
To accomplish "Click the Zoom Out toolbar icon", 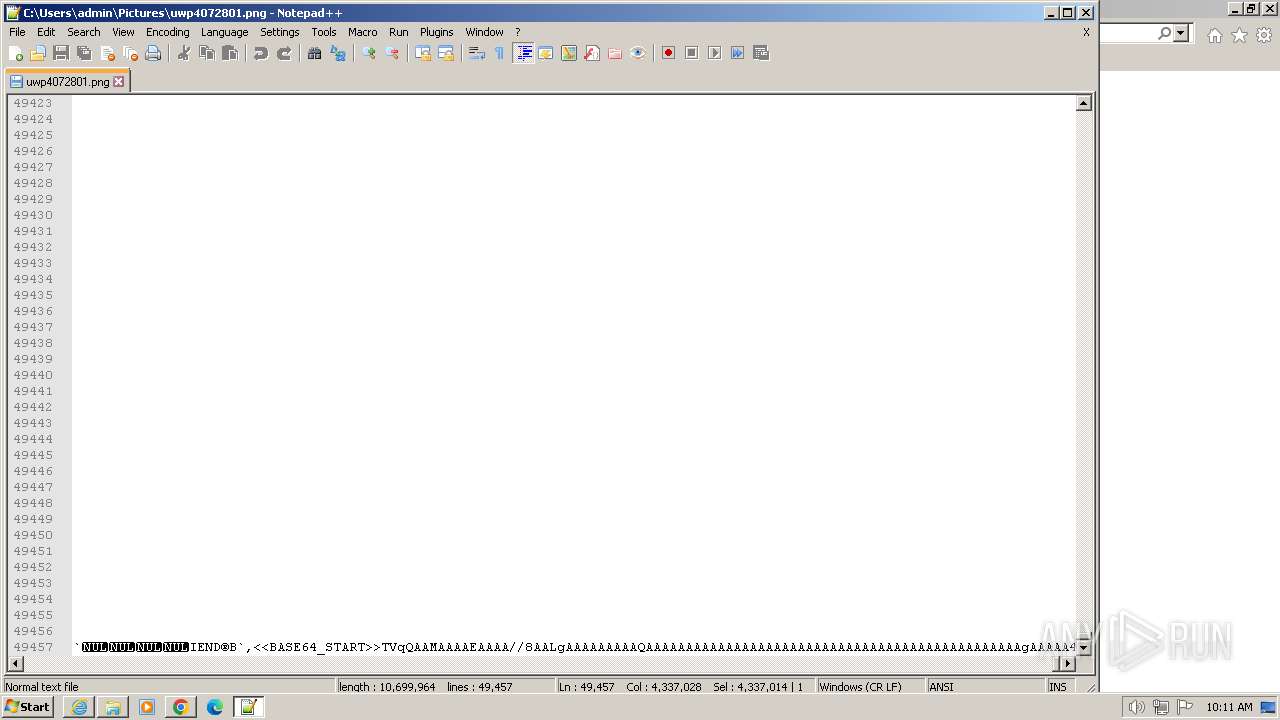I will tap(392, 53).
